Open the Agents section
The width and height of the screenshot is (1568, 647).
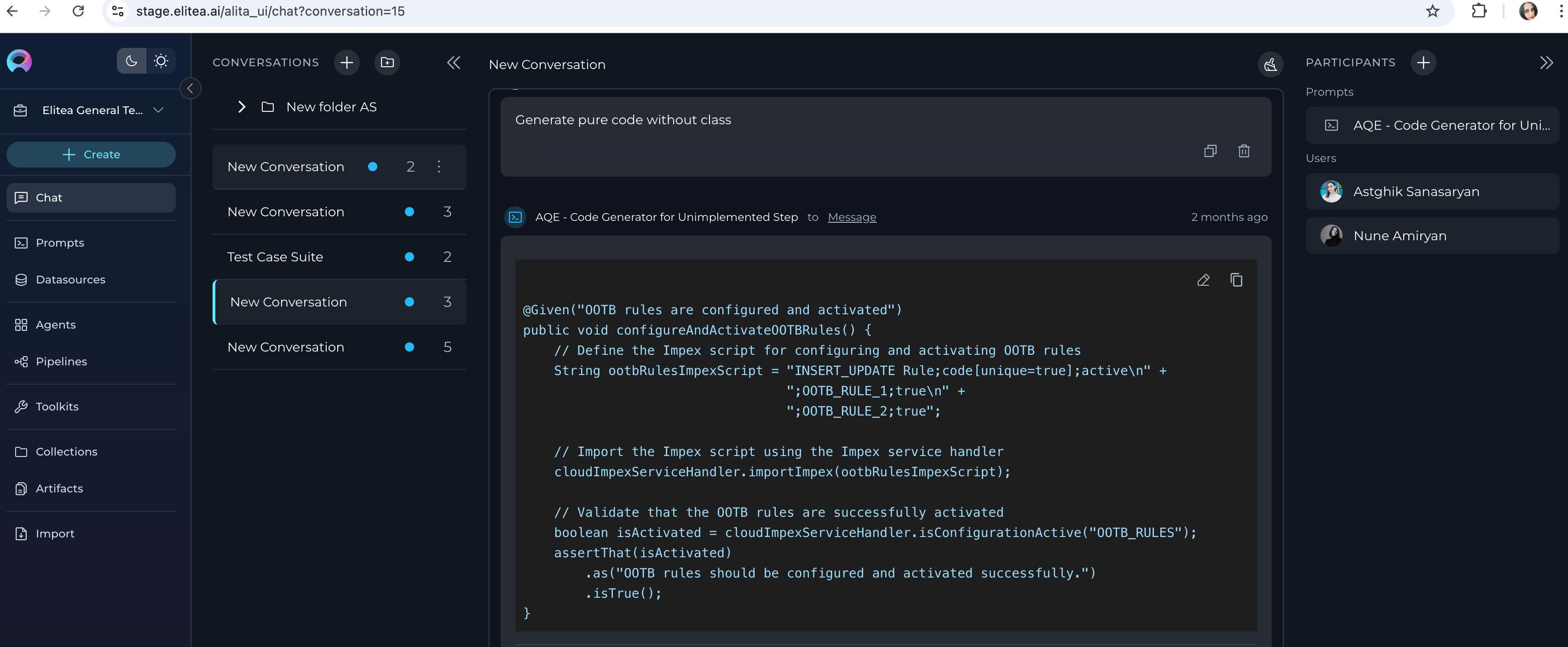(91, 324)
